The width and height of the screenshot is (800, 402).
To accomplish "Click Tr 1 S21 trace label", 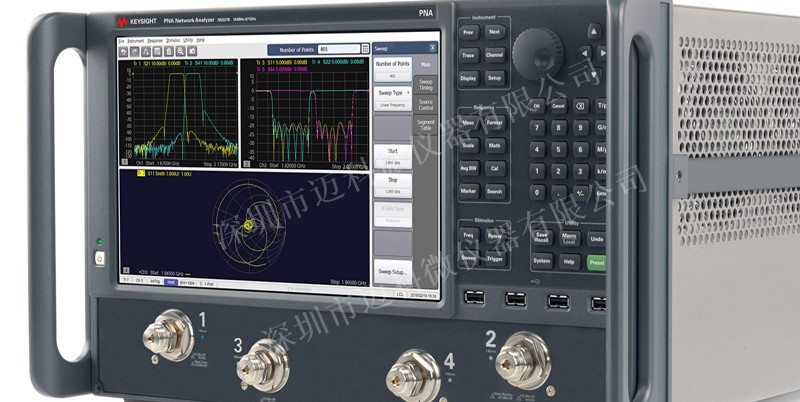I will click(x=155, y=63).
